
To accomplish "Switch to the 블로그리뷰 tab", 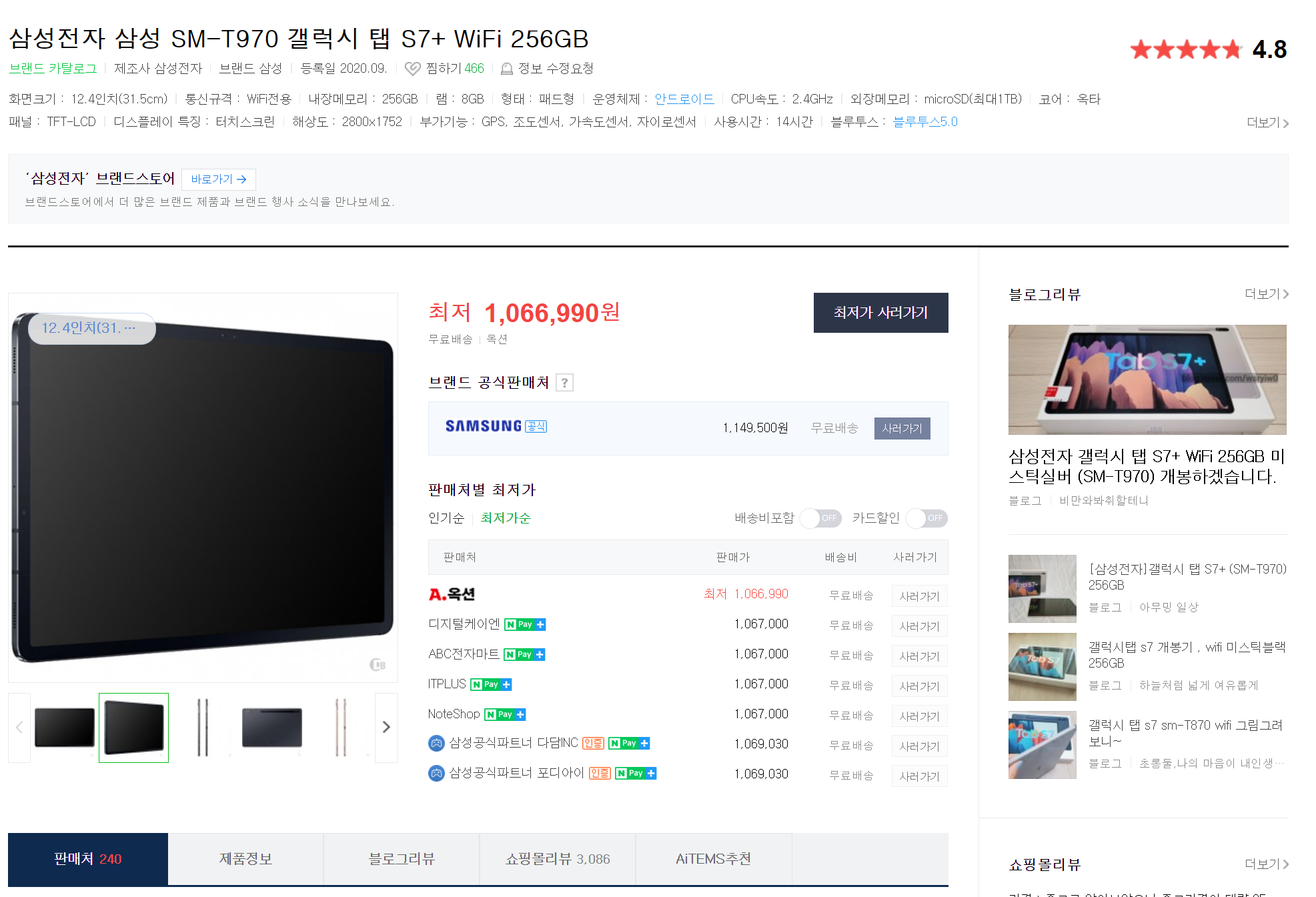I will click(402, 859).
